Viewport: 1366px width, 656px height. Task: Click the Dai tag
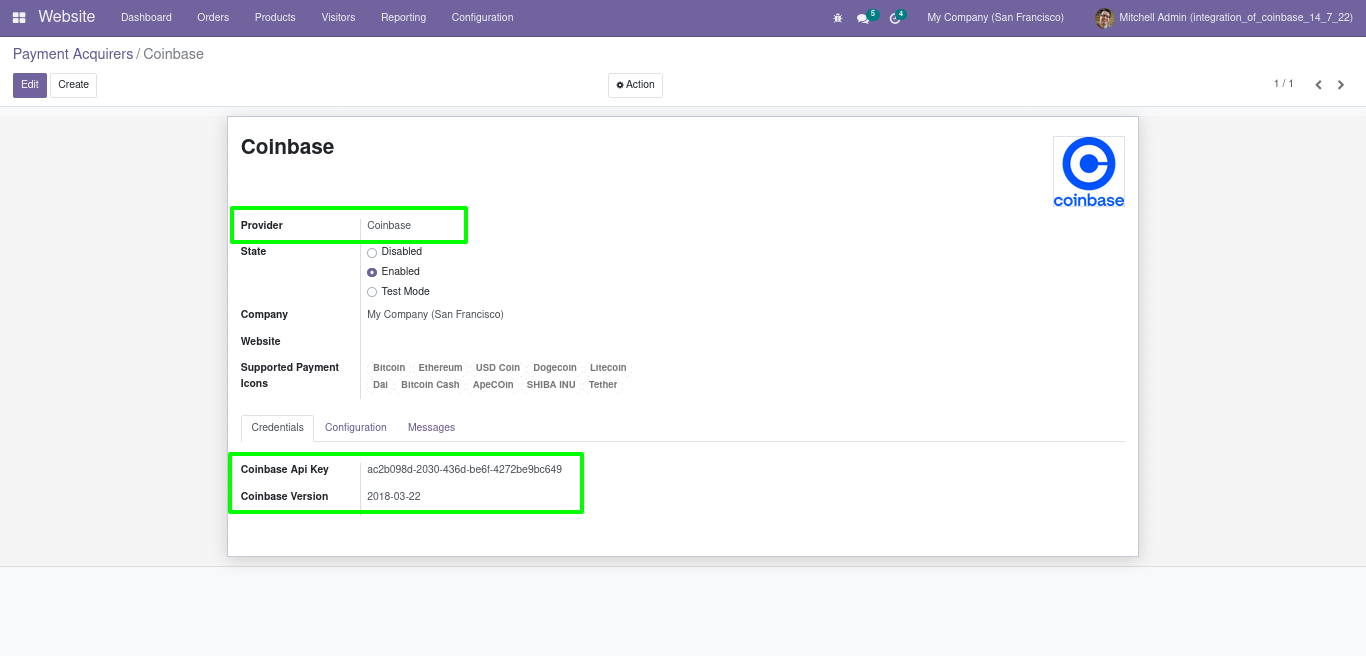pos(380,385)
